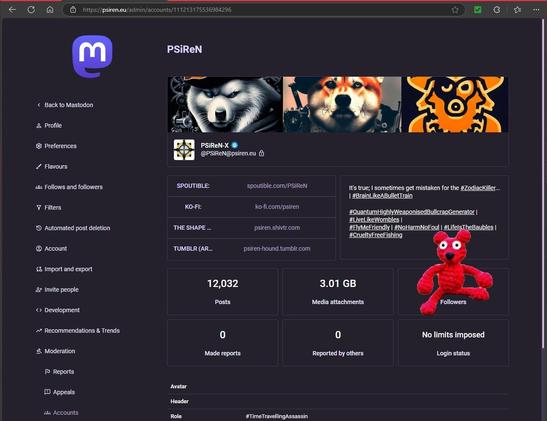
Task: Click the #CrueltyFreeFishing hashtag
Action: (x=376, y=235)
